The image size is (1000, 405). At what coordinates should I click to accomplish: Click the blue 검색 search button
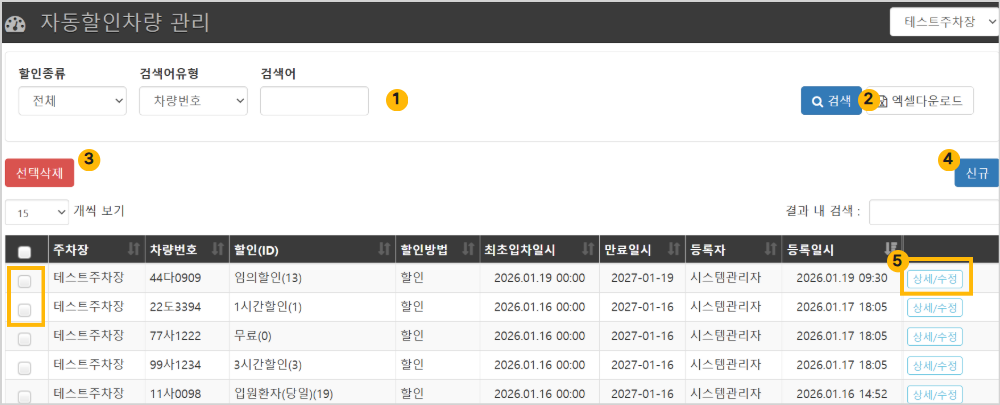[x=831, y=101]
